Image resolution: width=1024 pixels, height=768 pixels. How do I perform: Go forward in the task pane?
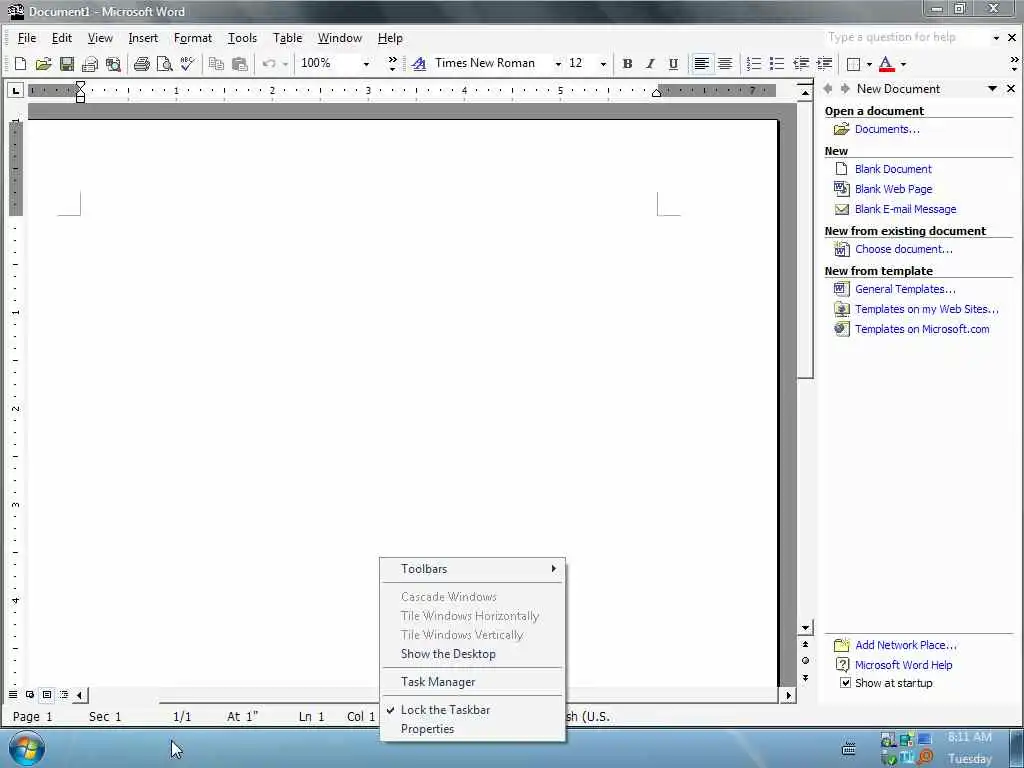point(845,88)
